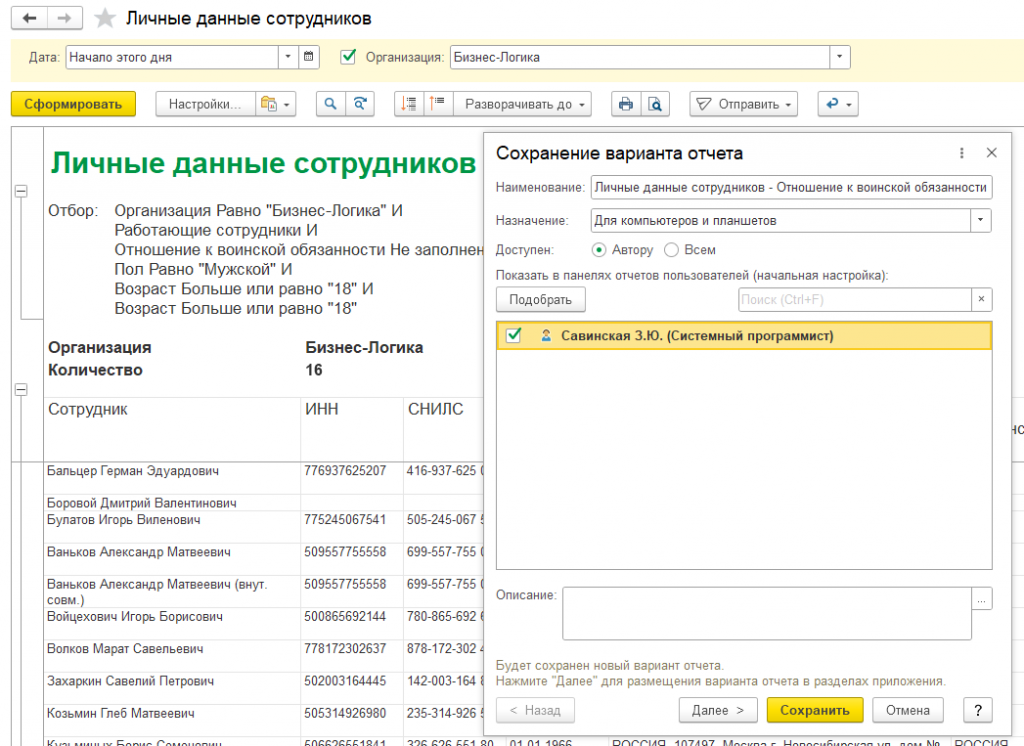Image resolution: width=1024 pixels, height=746 pixels.
Task: Open the Отправить dropdown menu
Action: [743, 104]
